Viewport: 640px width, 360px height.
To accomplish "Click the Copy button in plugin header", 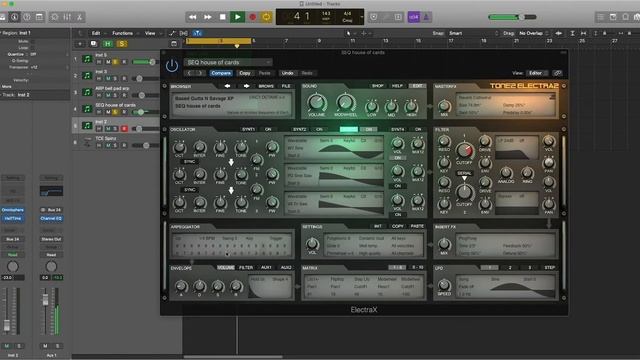I will (x=245, y=73).
